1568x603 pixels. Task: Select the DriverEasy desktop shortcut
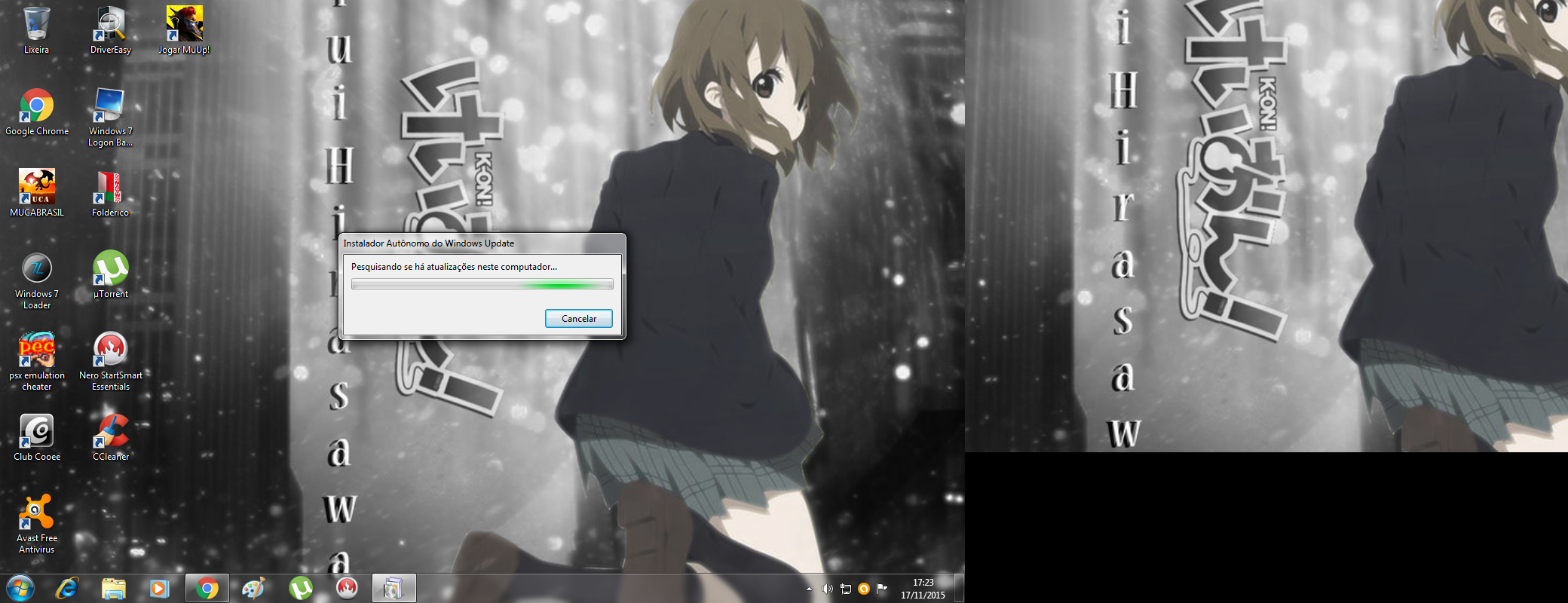[x=110, y=26]
